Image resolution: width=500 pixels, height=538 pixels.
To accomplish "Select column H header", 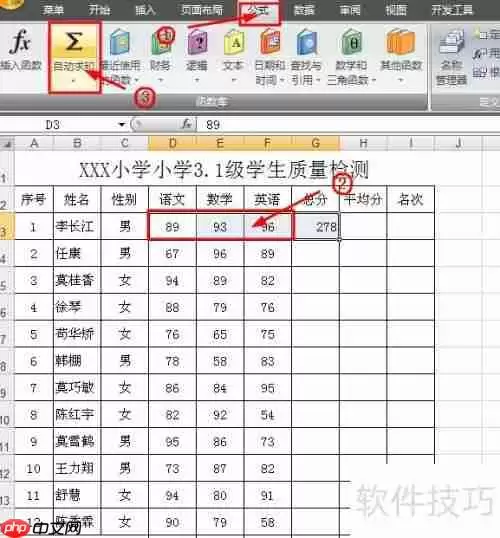I will tap(363, 143).
